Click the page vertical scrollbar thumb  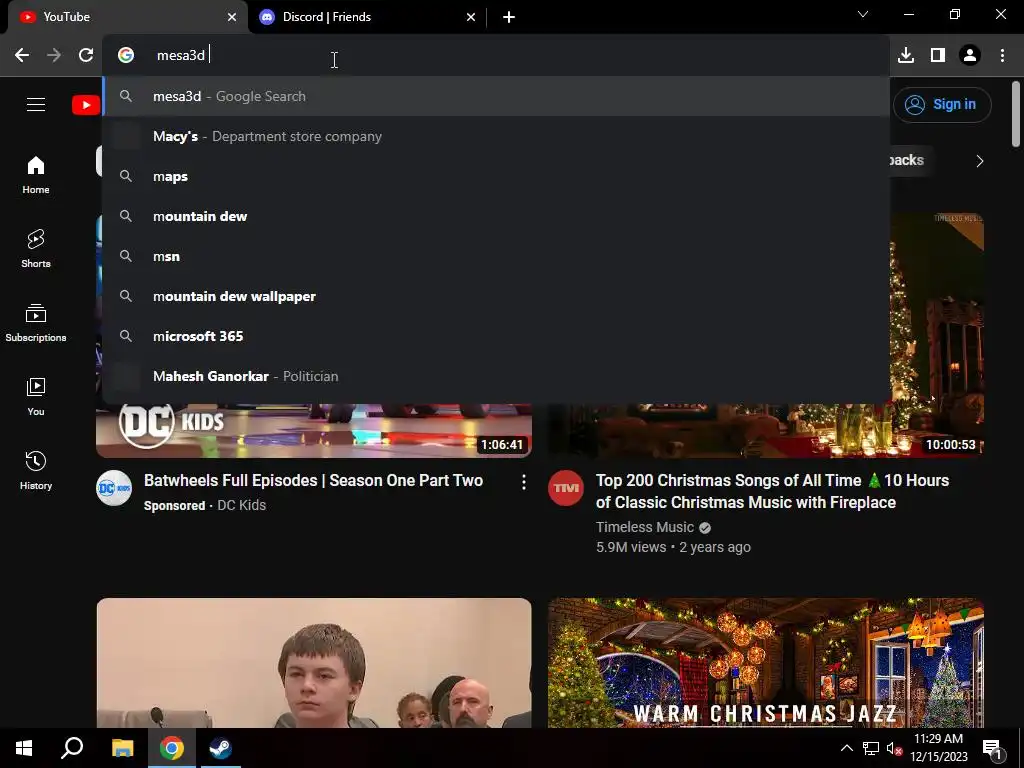[1016, 114]
